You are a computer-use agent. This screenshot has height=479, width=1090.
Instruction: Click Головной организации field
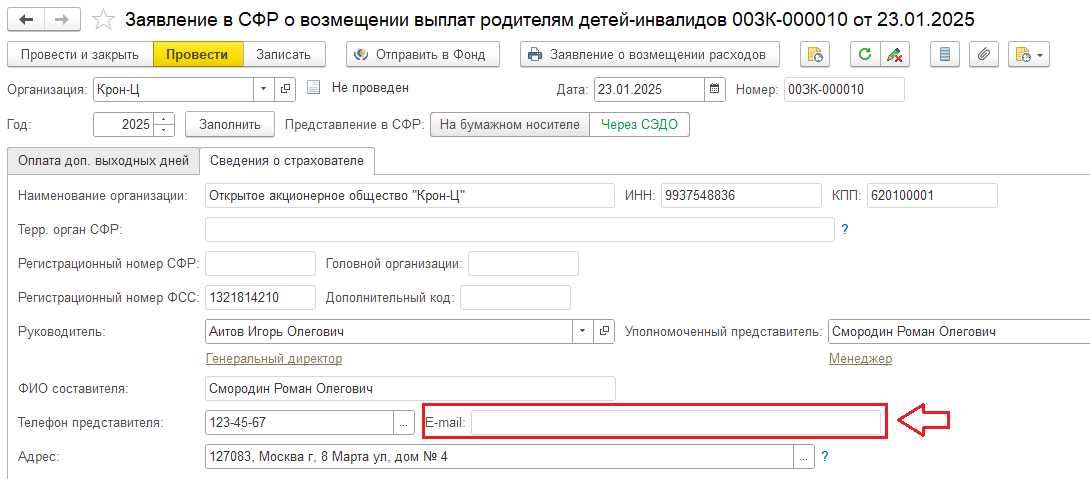(x=523, y=263)
